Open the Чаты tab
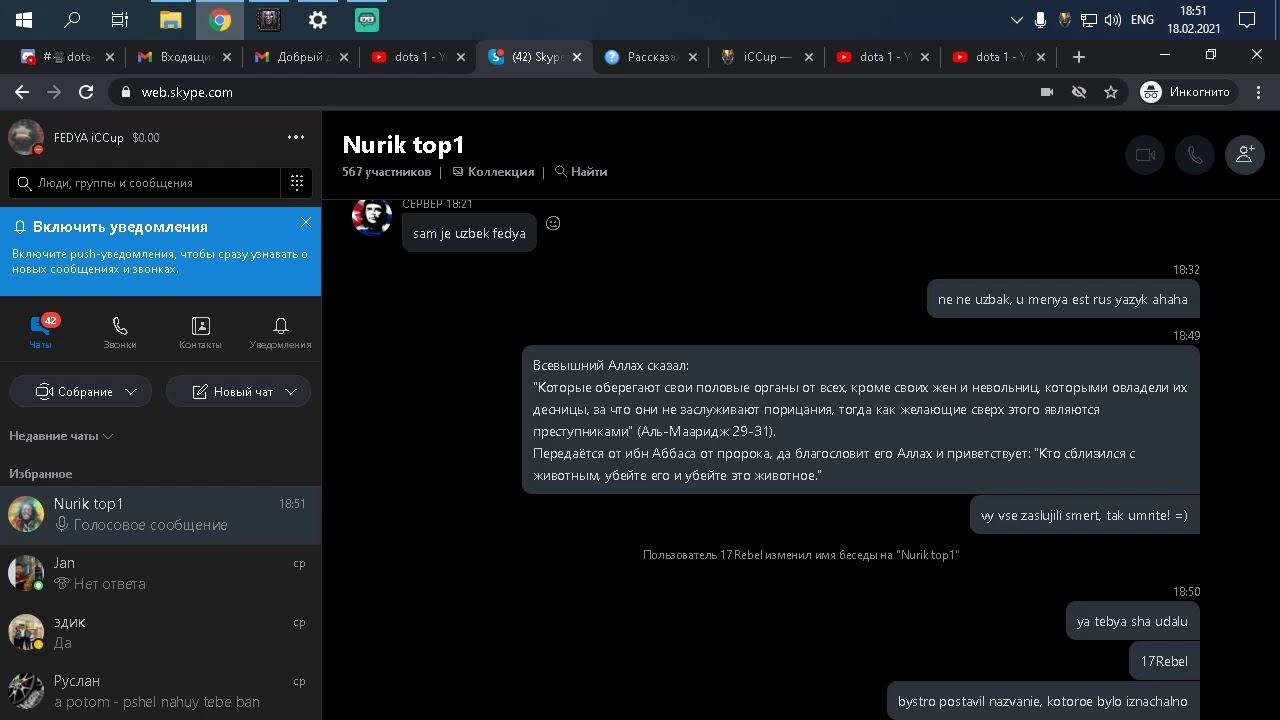 [x=40, y=332]
